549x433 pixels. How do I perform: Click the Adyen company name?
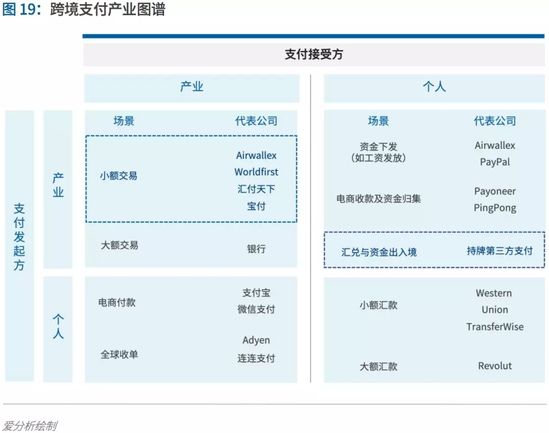pyautogui.click(x=256, y=340)
